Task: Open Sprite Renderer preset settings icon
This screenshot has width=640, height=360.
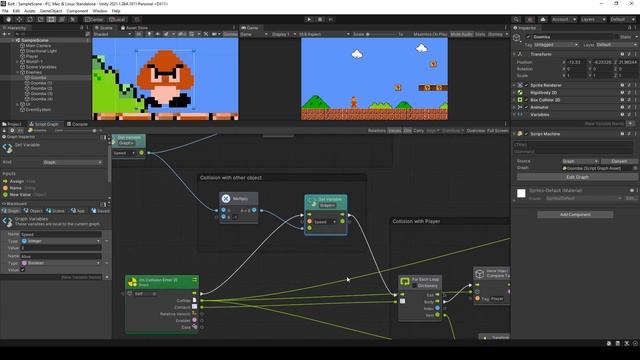Action: (629, 85)
